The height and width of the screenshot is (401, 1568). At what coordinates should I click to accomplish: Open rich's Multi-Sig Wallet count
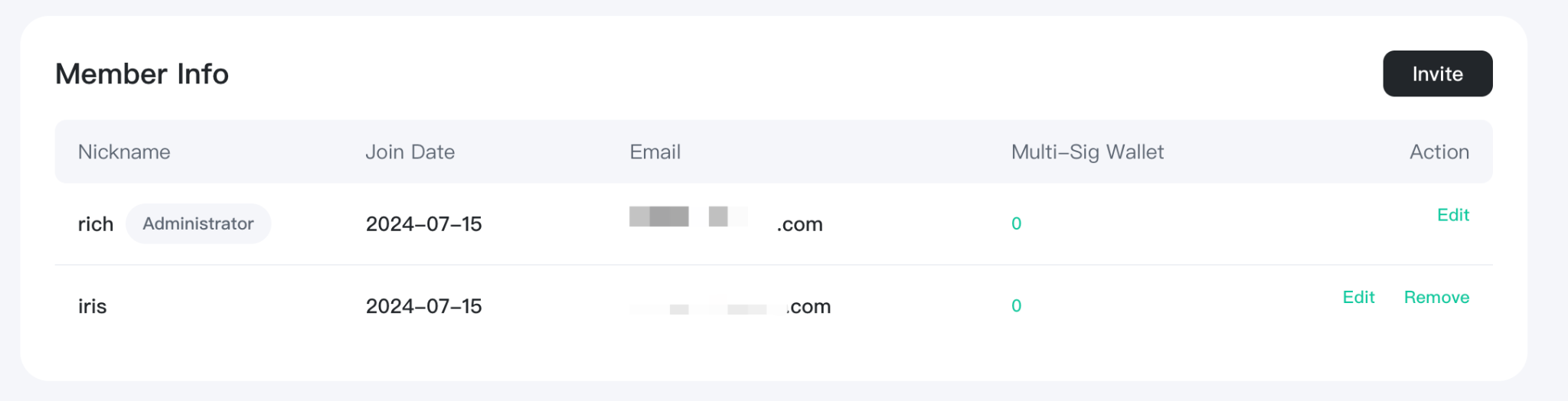click(1016, 223)
